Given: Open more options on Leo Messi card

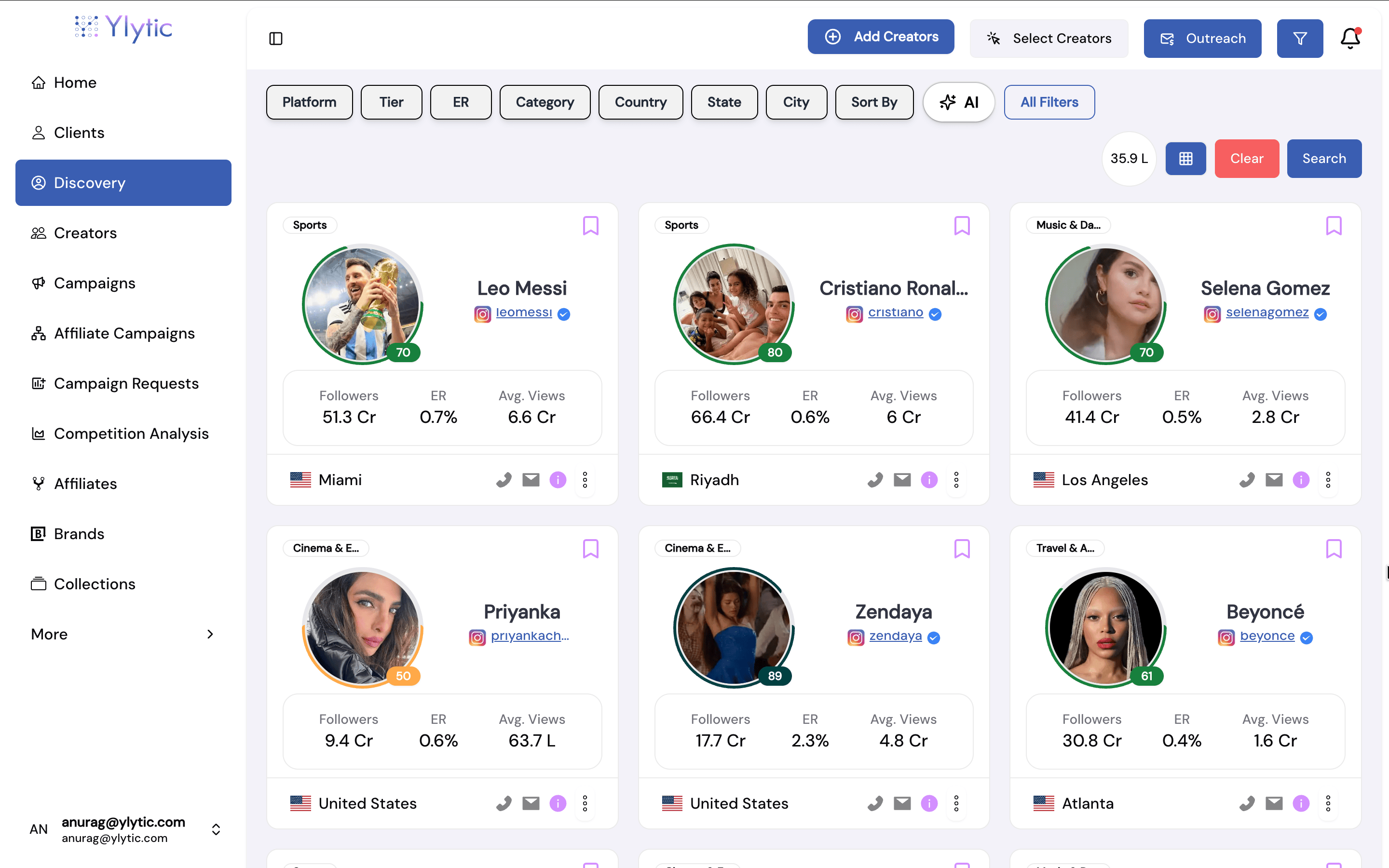Looking at the screenshot, I should (x=585, y=480).
